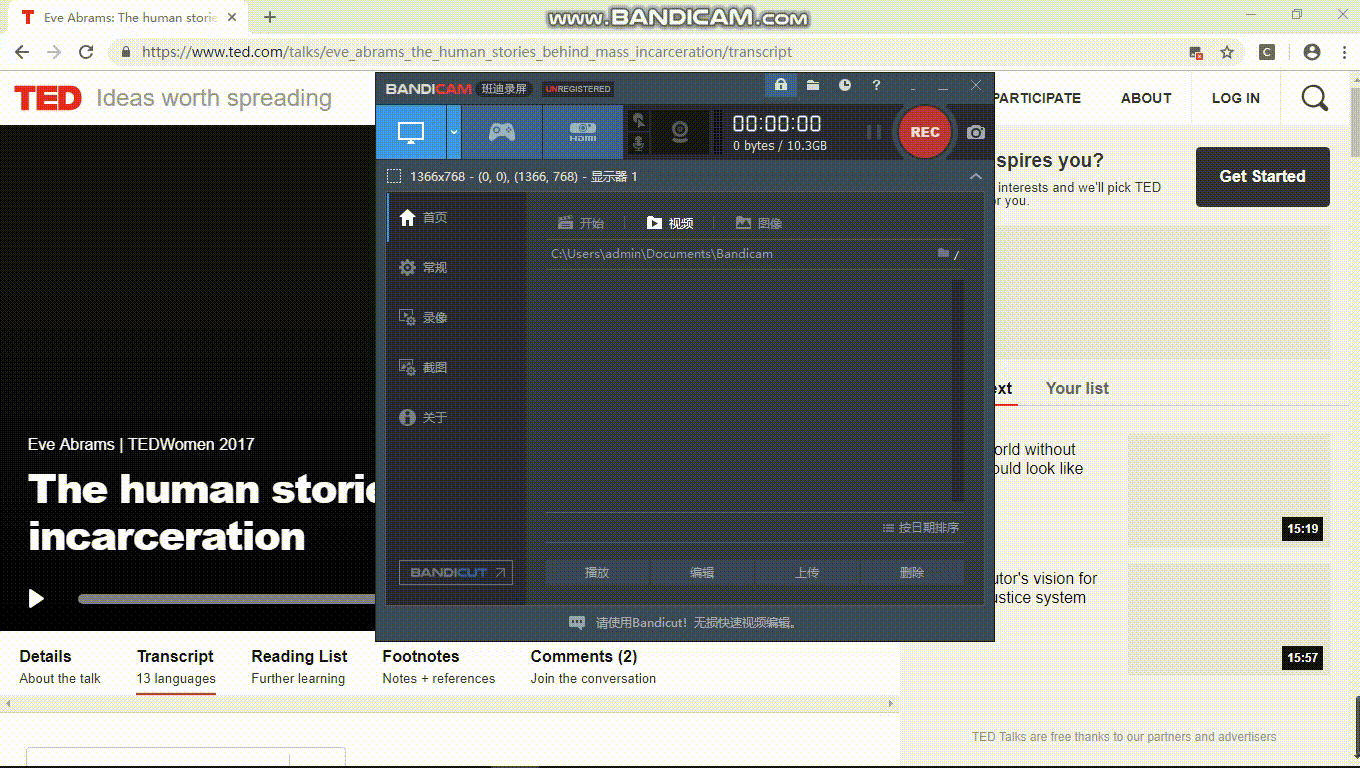Image resolution: width=1360 pixels, height=768 pixels.
Task: Bookmark this page with star icon
Action: [x=1227, y=52]
